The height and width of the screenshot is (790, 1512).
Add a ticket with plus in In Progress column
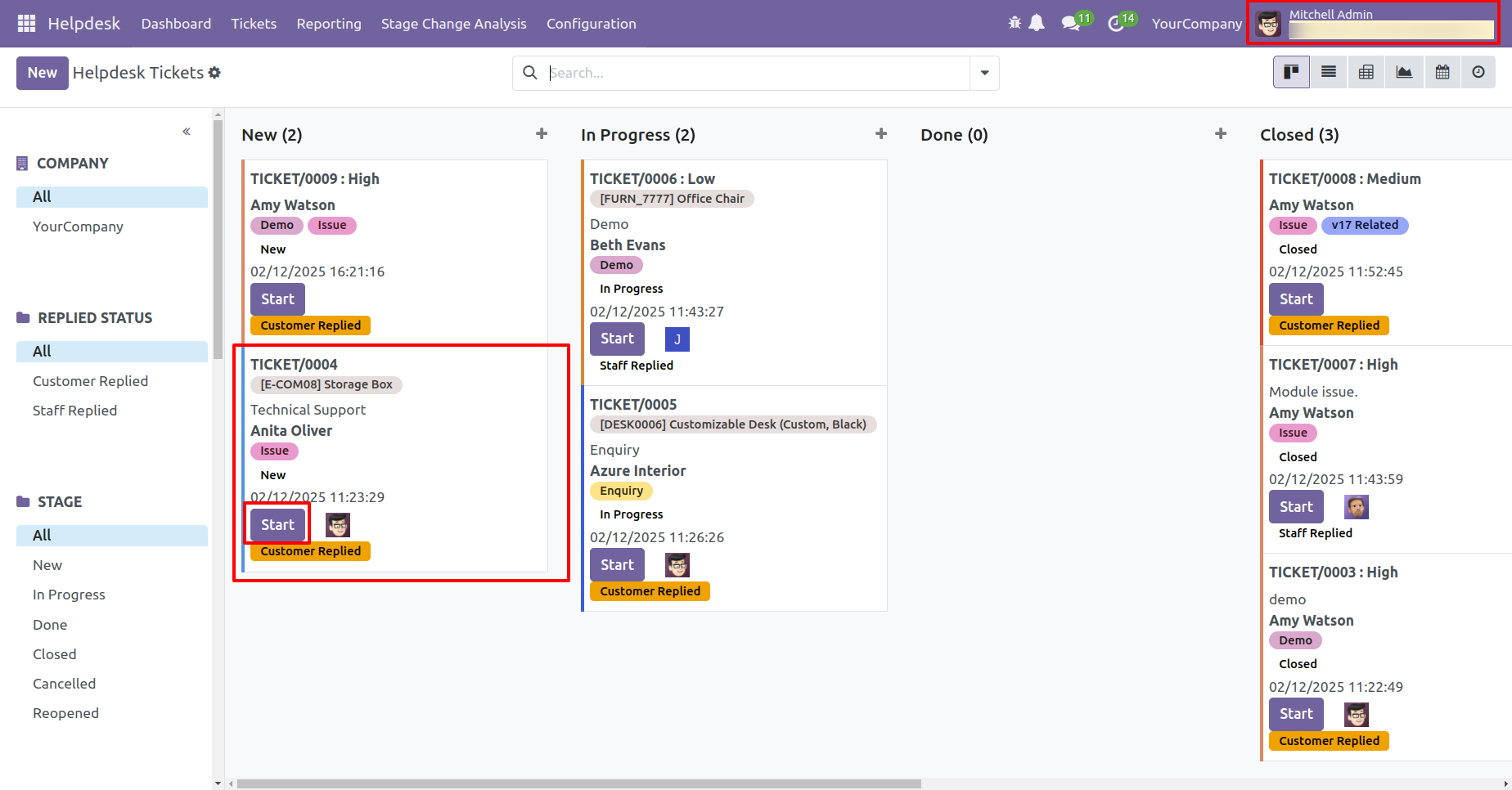(881, 133)
